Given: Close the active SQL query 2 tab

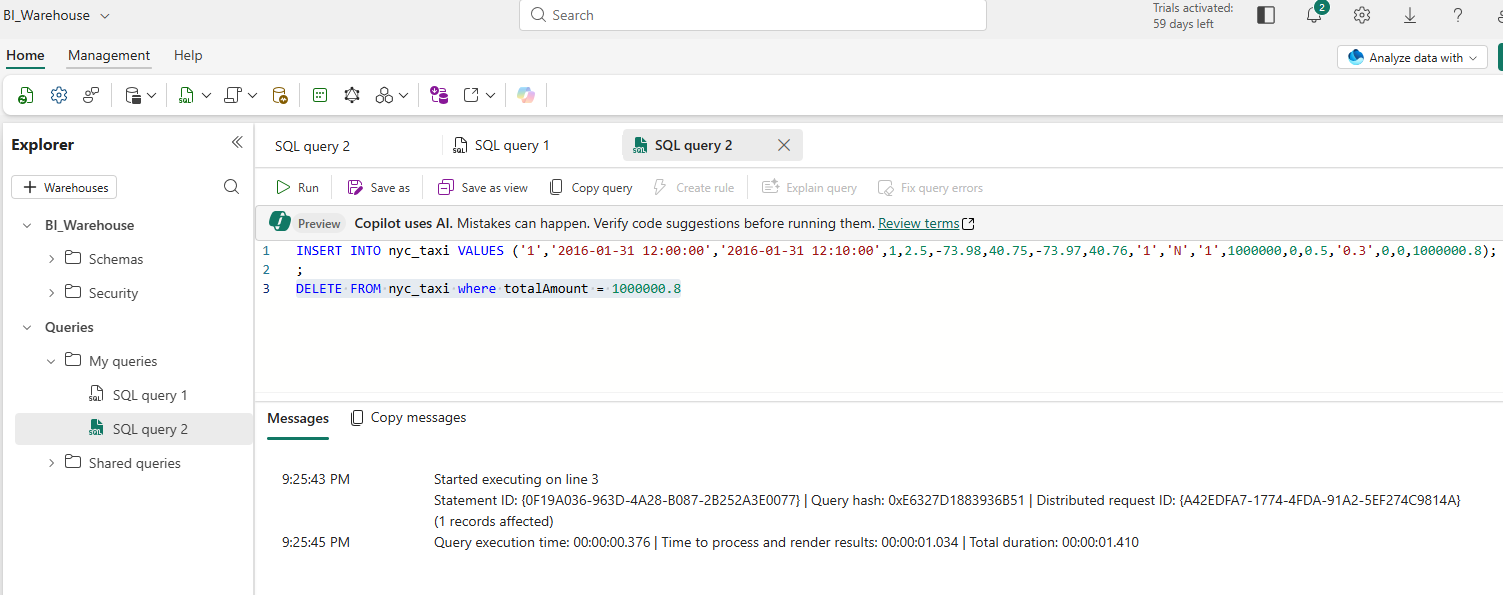Looking at the screenshot, I should tap(784, 145).
